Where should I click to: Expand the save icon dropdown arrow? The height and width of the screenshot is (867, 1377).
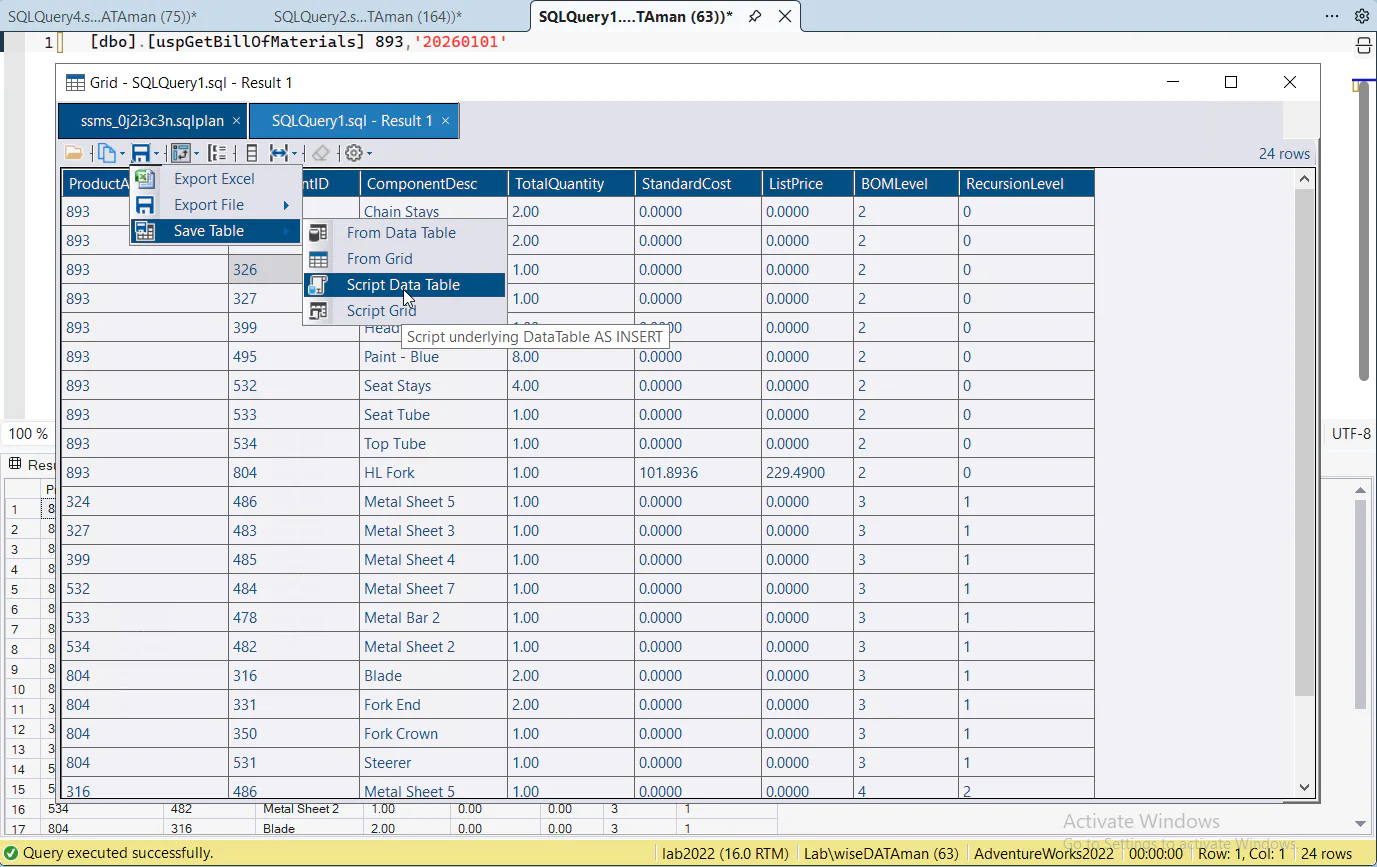click(157, 154)
